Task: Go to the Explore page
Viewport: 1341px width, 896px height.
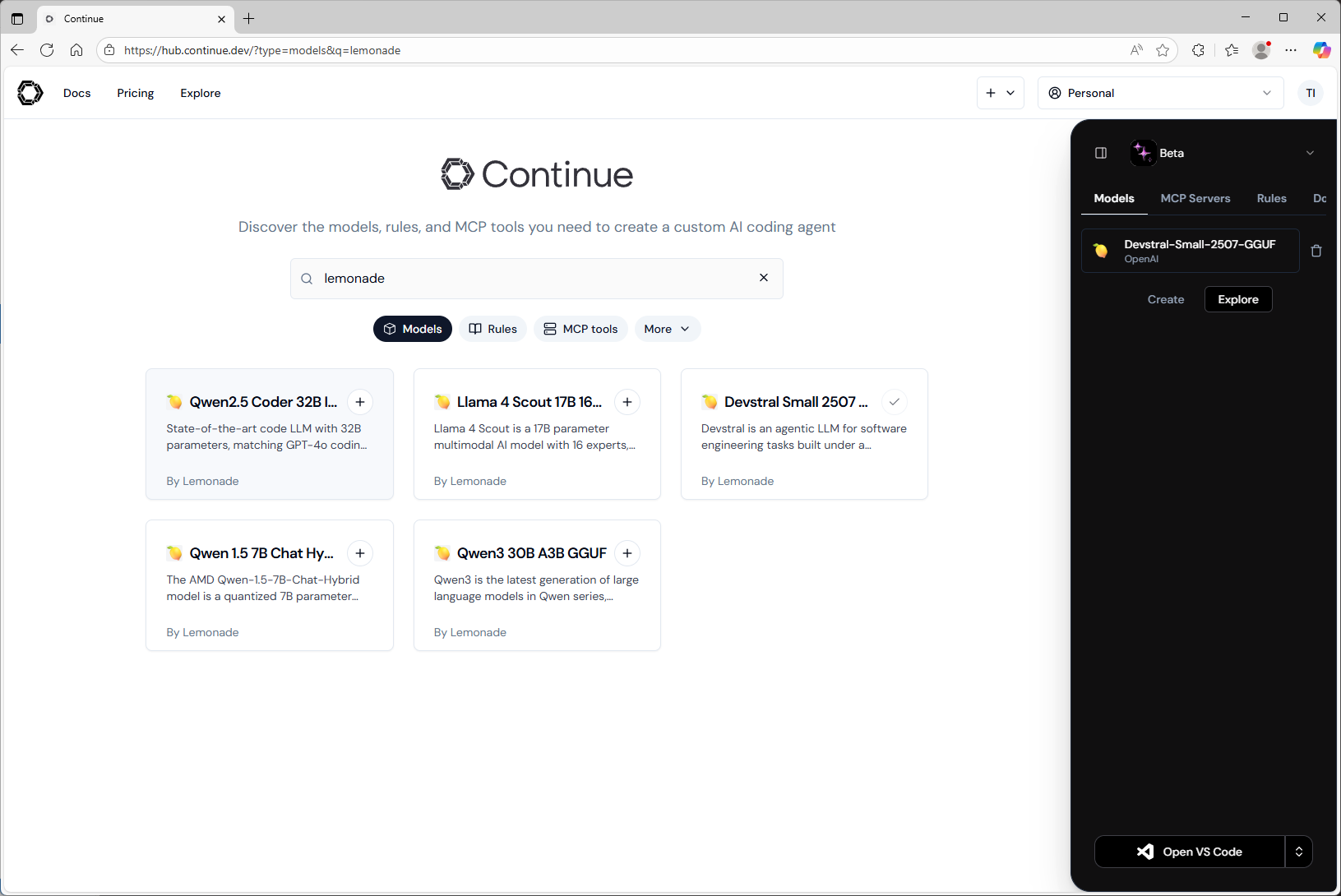Action: click(x=201, y=93)
